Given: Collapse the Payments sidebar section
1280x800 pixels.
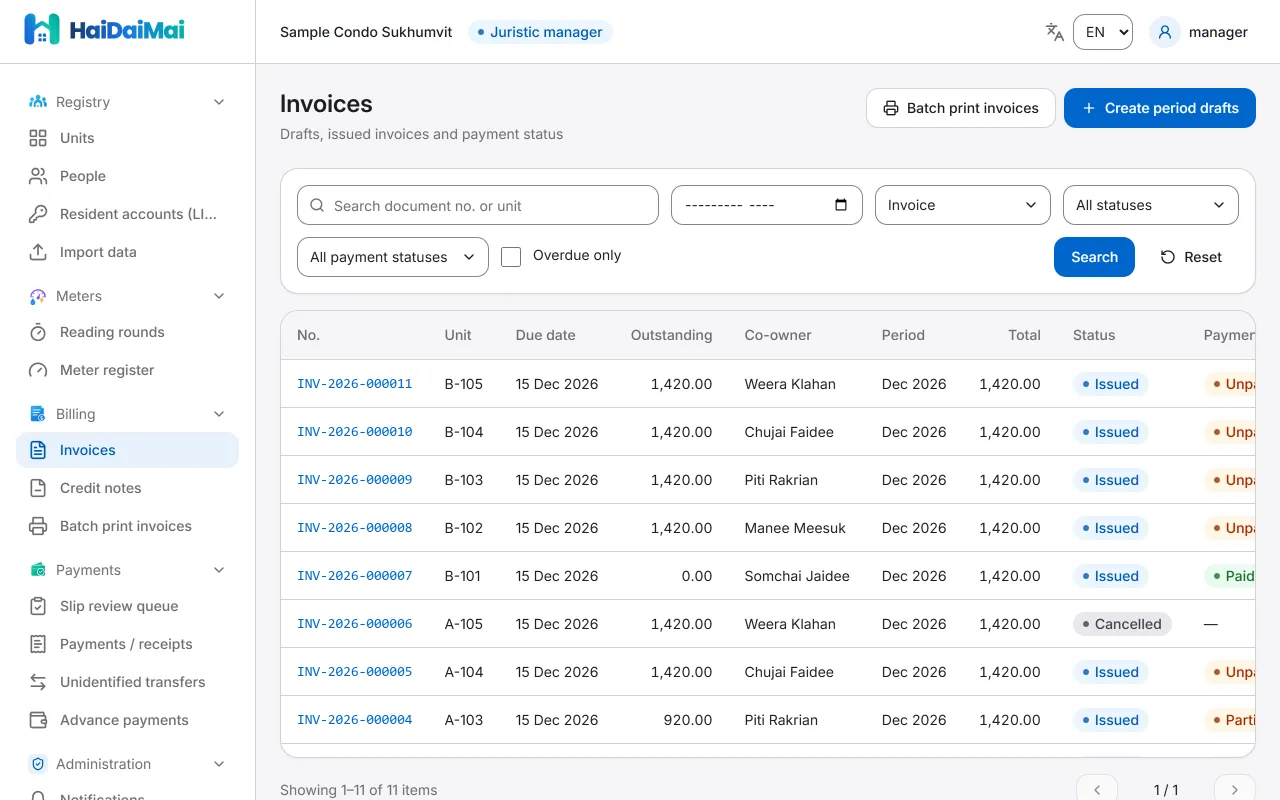Looking at the screenshot, I should coord(220,570).
